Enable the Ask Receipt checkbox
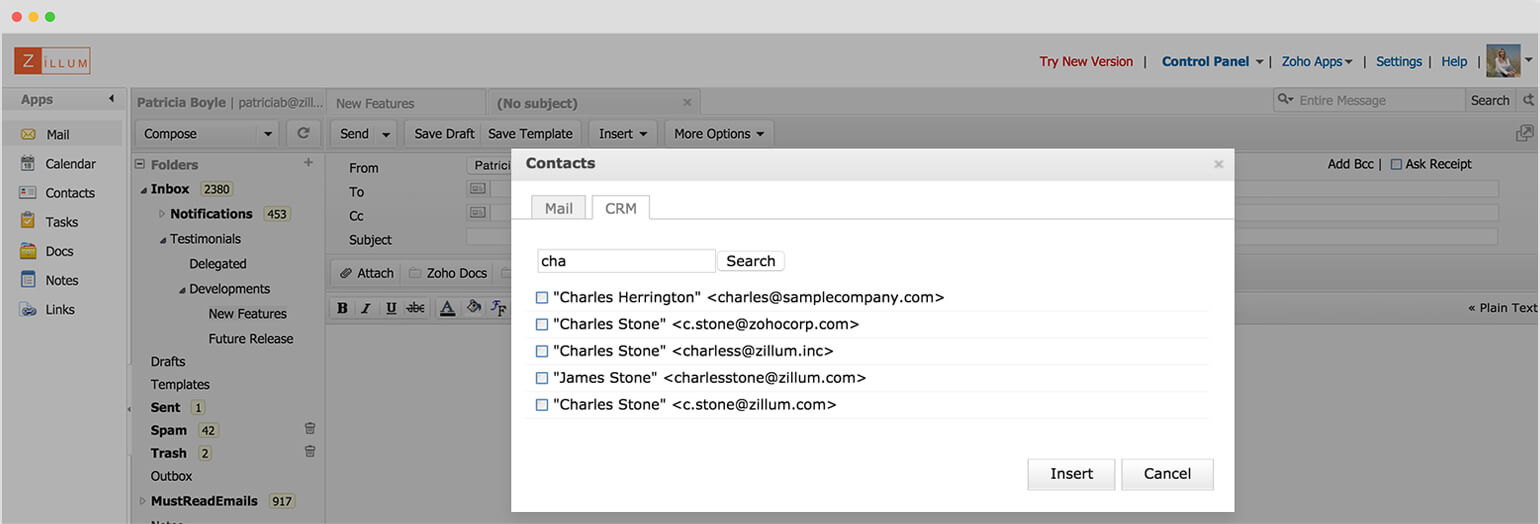Screen dimensions: 1540x524 [x=1396, y=164]
